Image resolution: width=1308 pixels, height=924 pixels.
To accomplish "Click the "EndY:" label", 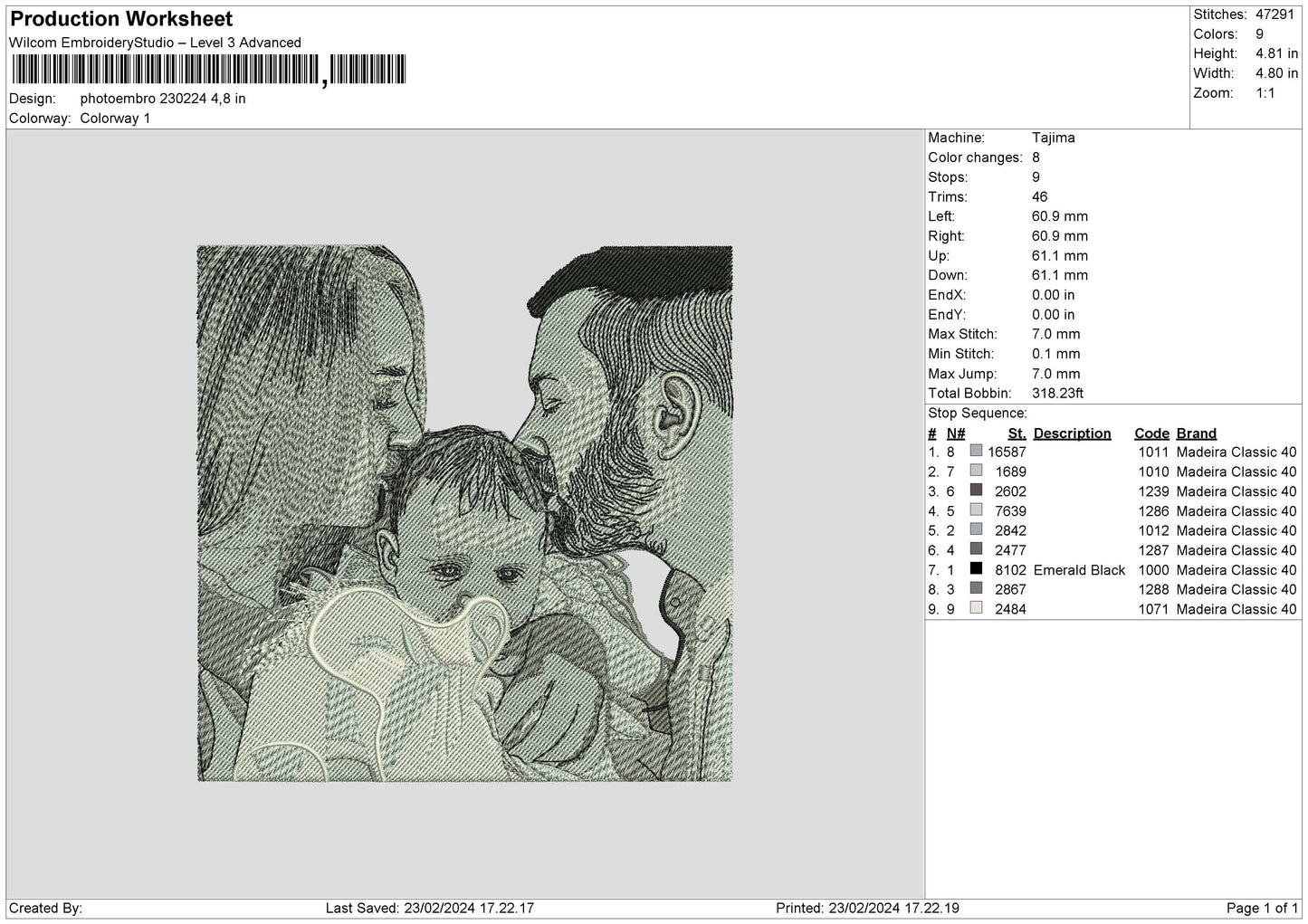I will (947, 315).
